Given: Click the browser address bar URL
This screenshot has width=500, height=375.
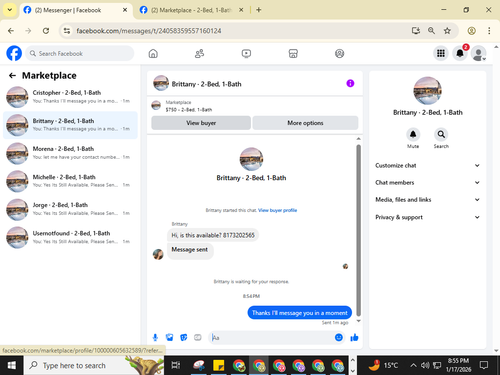Looking at the screenshot, I should pyautogui.click(x=149, y=31).
